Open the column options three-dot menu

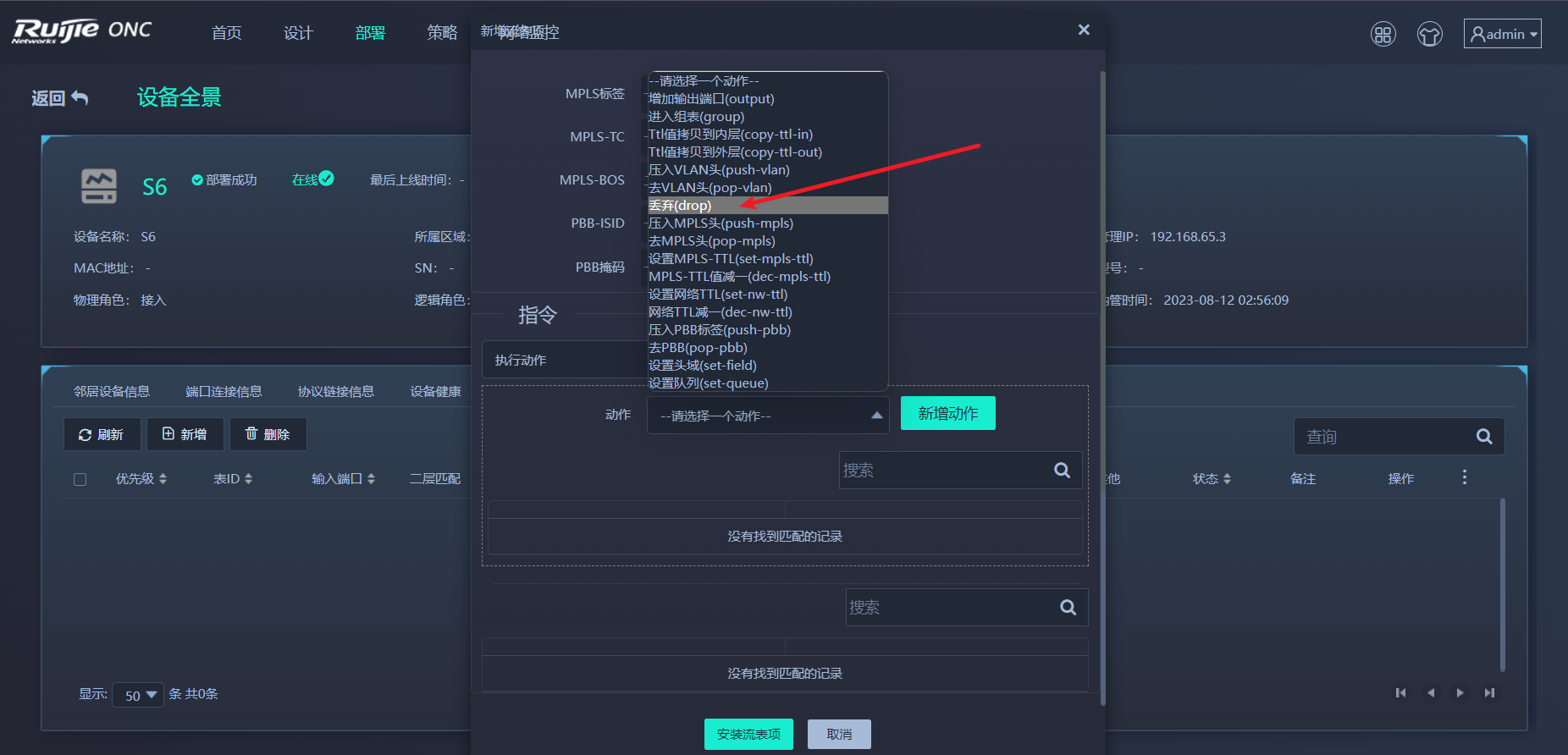click(1464, 477)
